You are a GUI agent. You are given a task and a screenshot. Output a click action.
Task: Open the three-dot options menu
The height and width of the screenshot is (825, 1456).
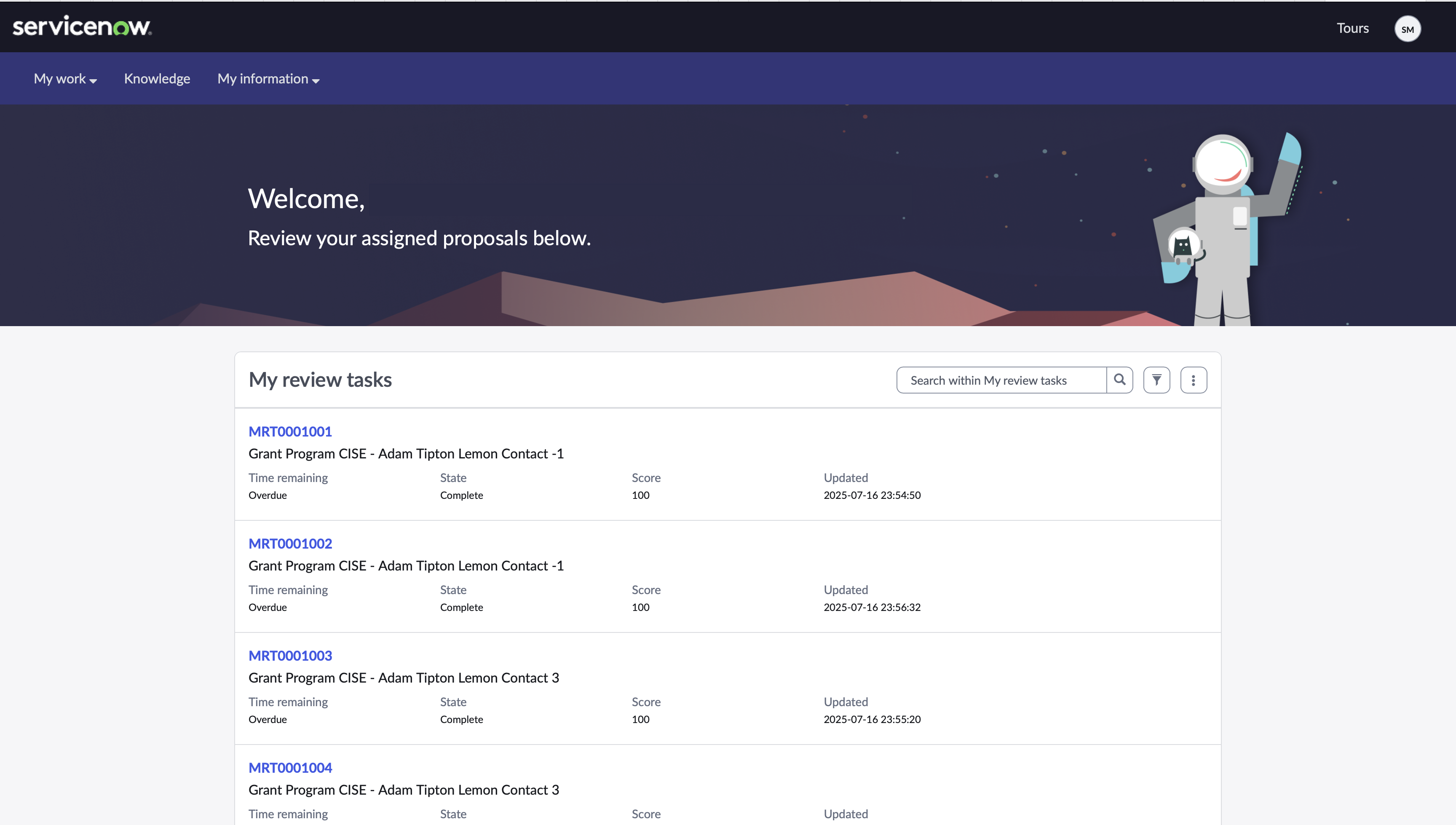click(1193, 380)
